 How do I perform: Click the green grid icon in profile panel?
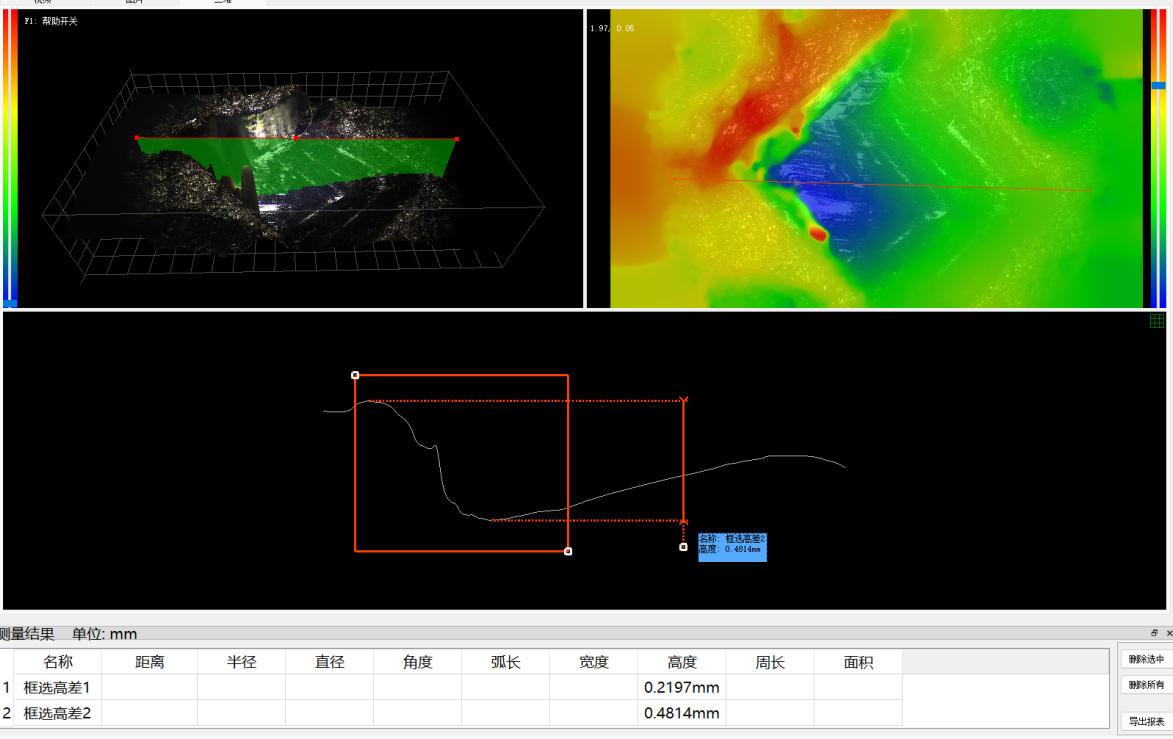[1157, 321]
